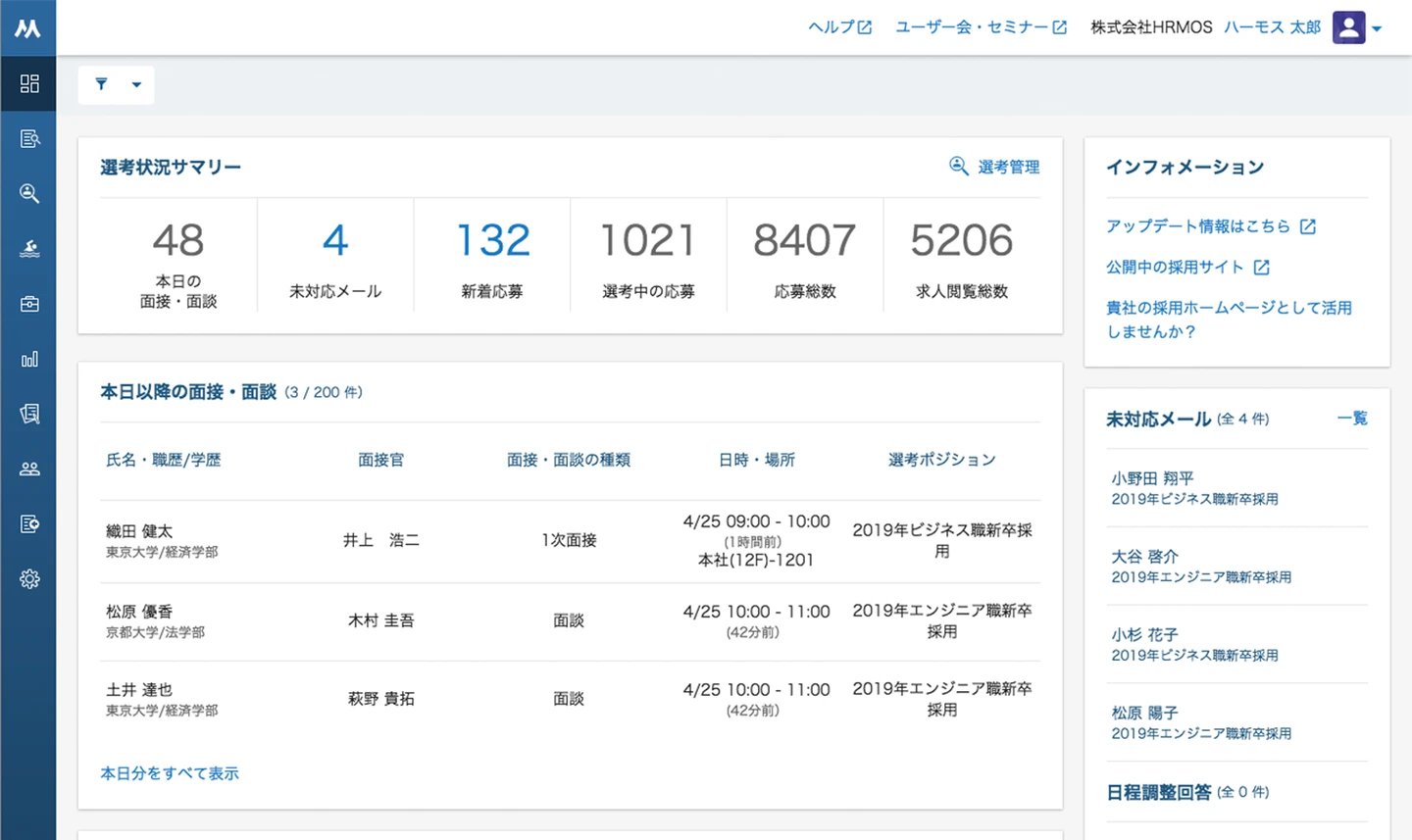
Task: Open the ユーザー会・セミナー link
Action: 972,27
